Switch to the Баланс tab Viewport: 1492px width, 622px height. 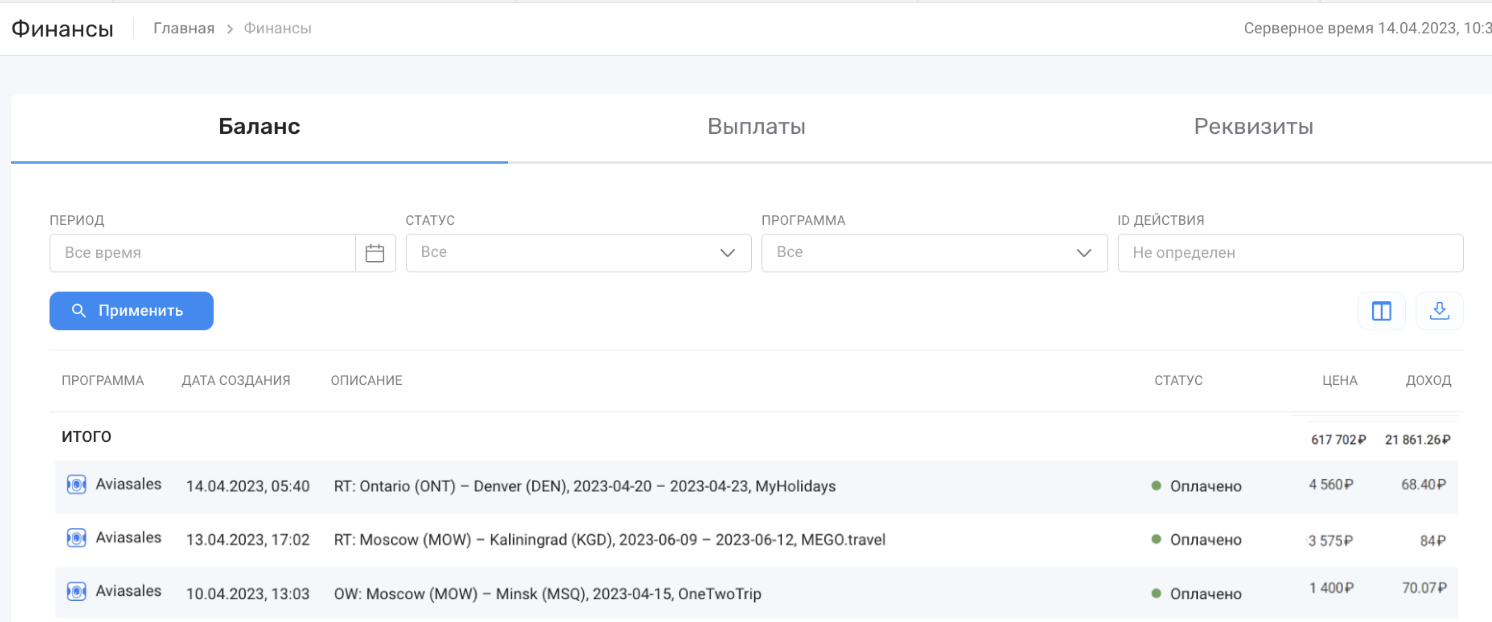click(x=259, y=127)
